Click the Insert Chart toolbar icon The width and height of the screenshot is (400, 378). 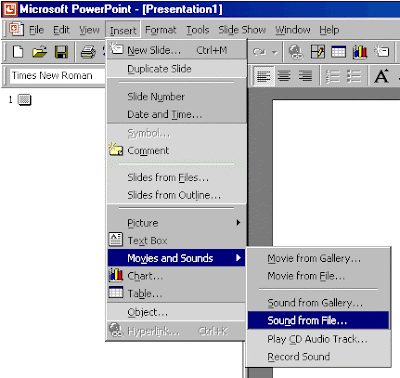coord(360,52)
